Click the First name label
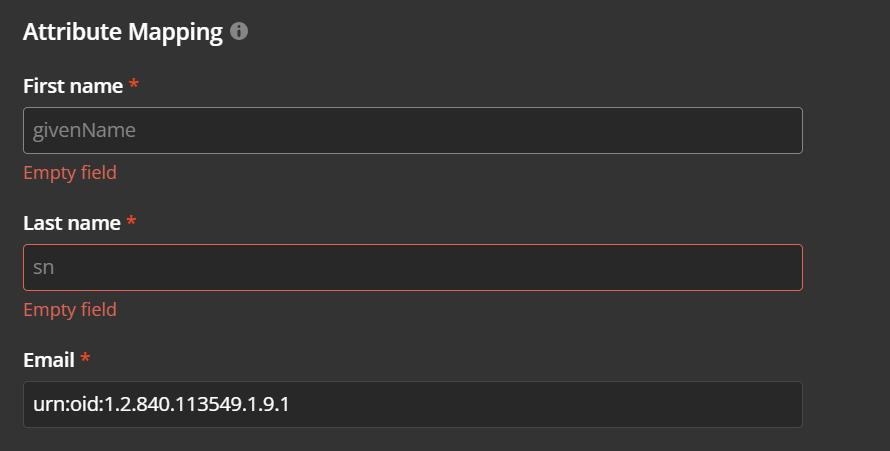Viewport: 890px width, 451px height. (73, 86)
